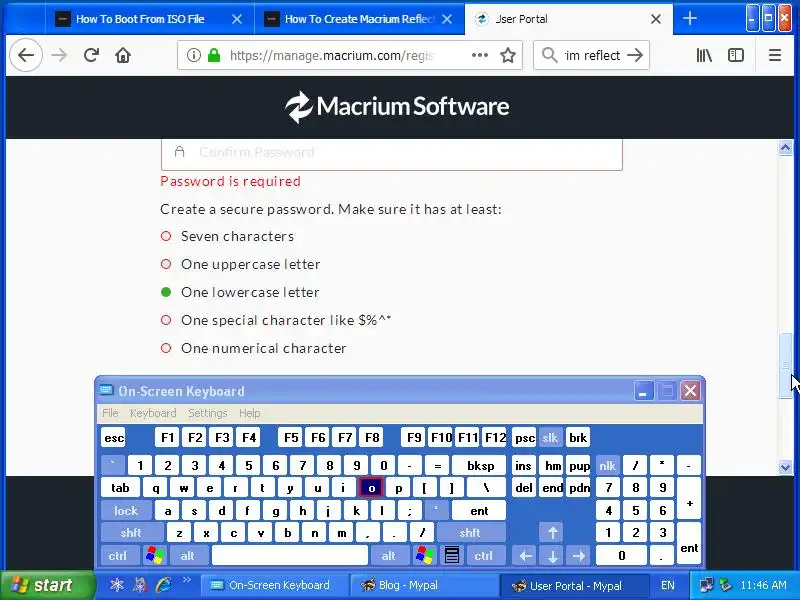Click the search magnifier icon

[x=549, y=55]
